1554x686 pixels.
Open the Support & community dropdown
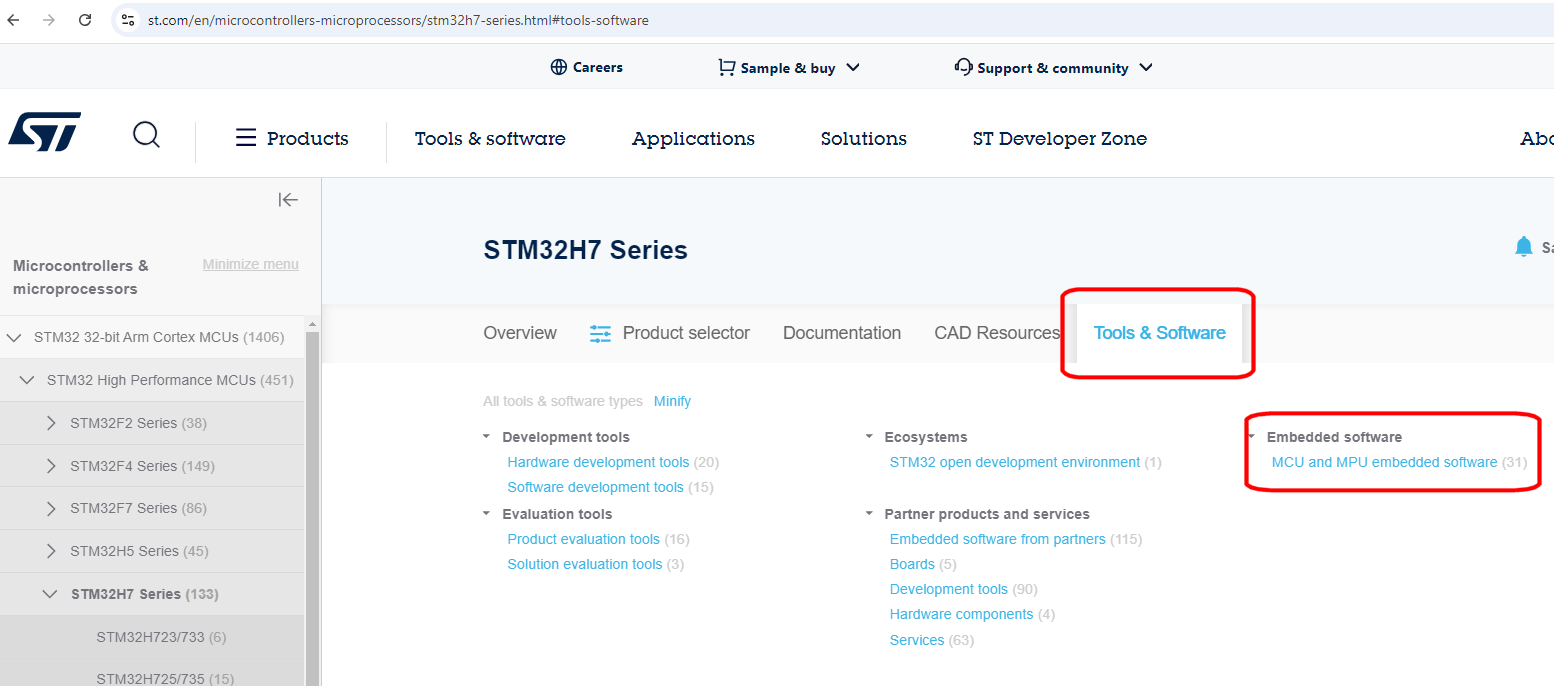[x=1146, y=67]
